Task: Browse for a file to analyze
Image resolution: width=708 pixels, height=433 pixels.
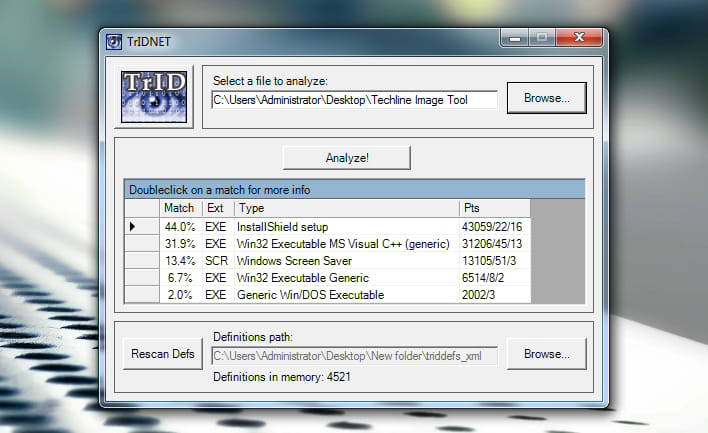Action: (547, 98)
